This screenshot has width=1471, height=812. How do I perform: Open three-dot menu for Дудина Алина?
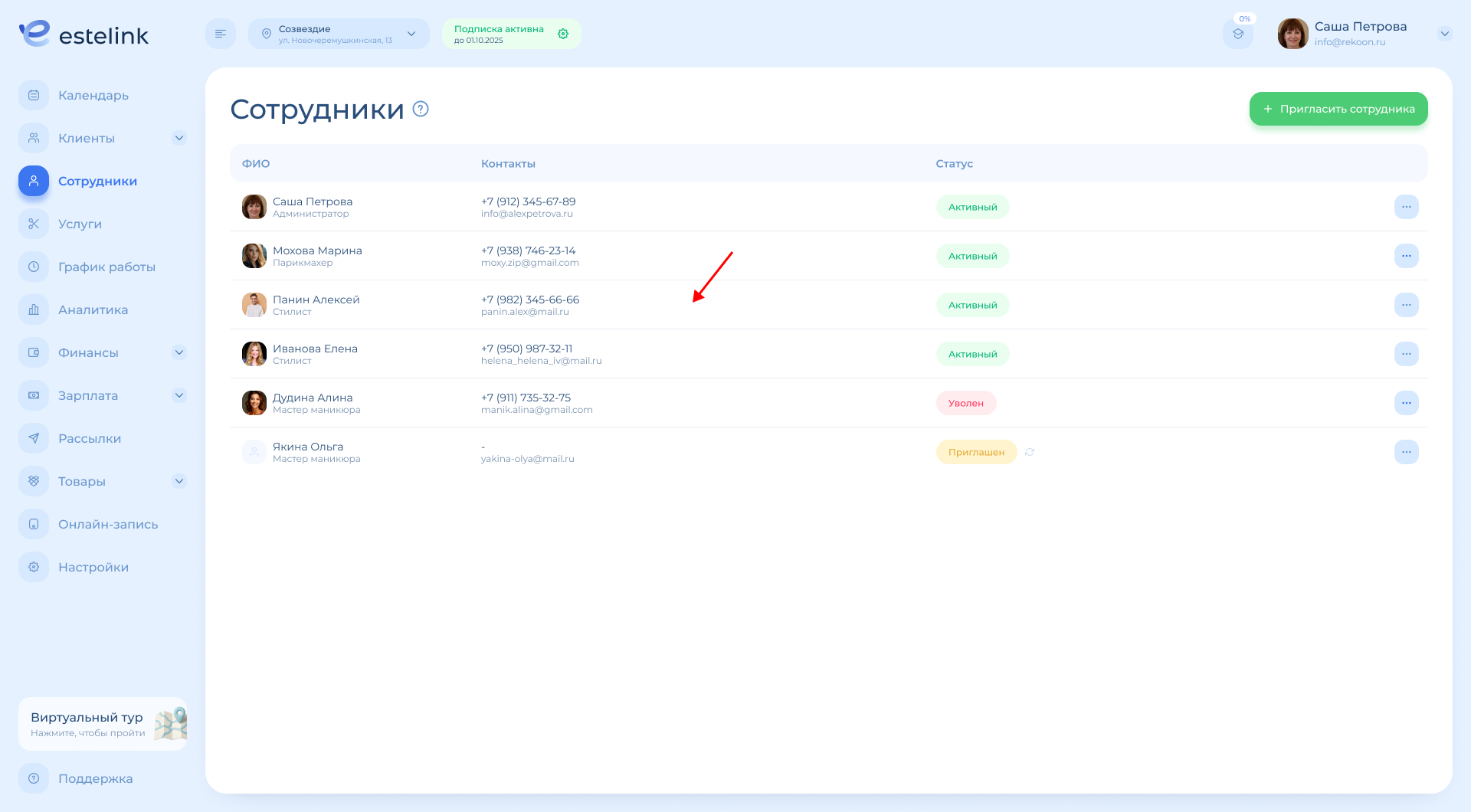(1406, 403)
